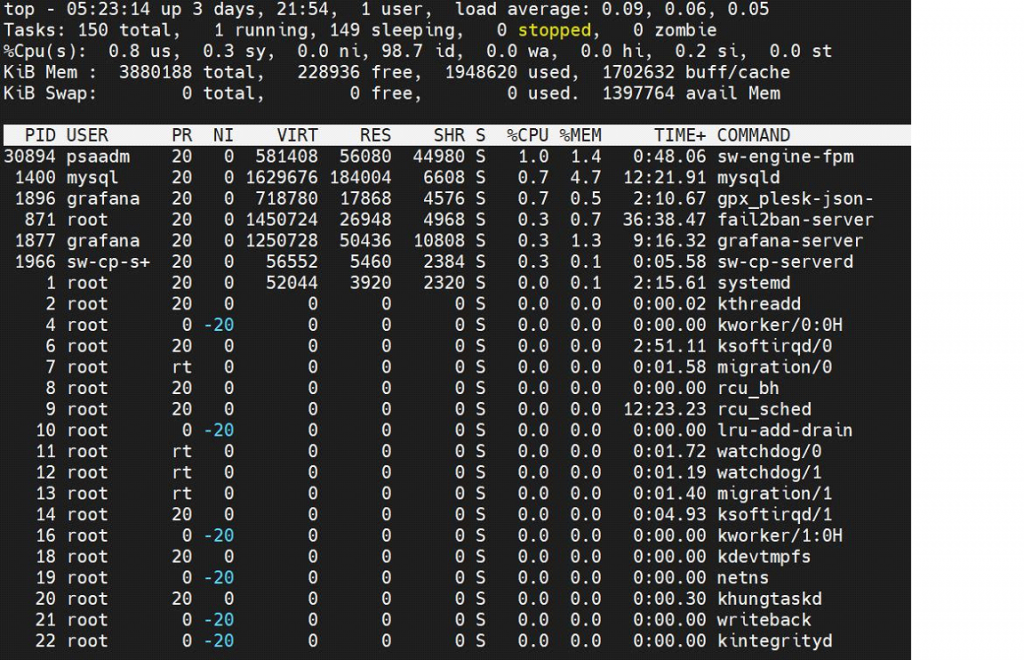The height and width of the screenshot is (660, 1024).
Task: Click the COMMAND column header
Action: 753,135
